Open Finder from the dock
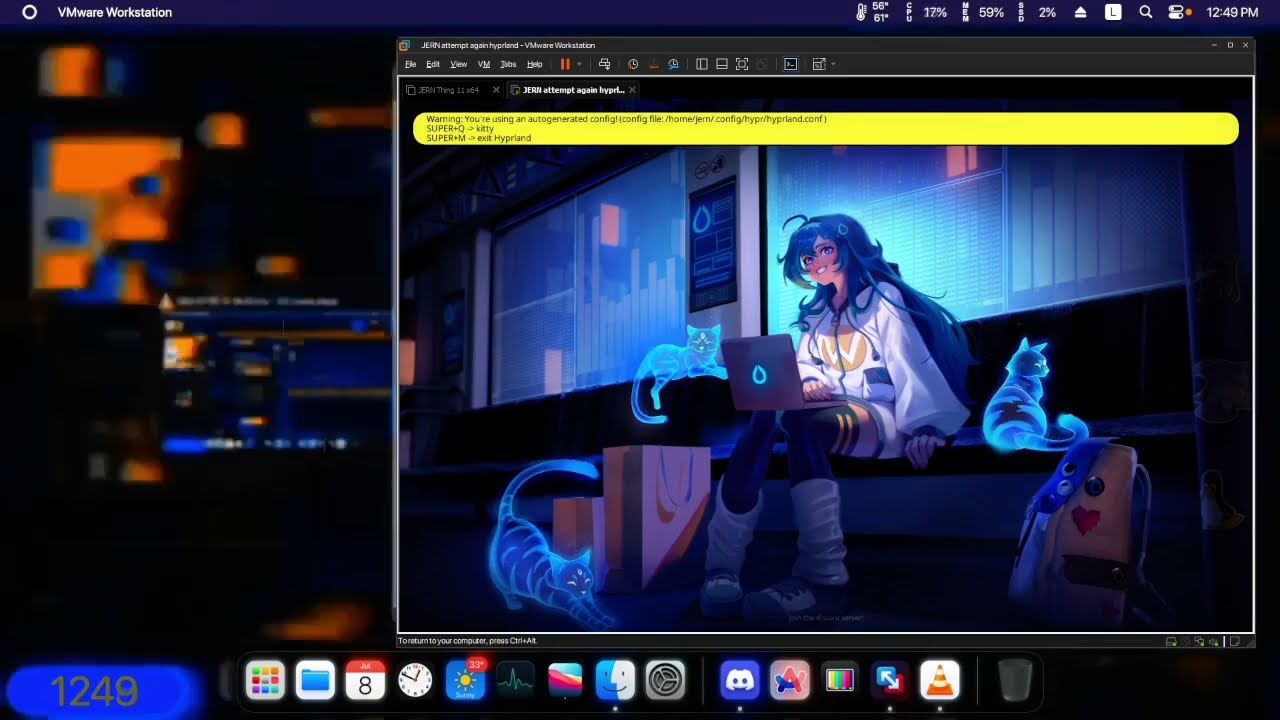 [615, 681]
